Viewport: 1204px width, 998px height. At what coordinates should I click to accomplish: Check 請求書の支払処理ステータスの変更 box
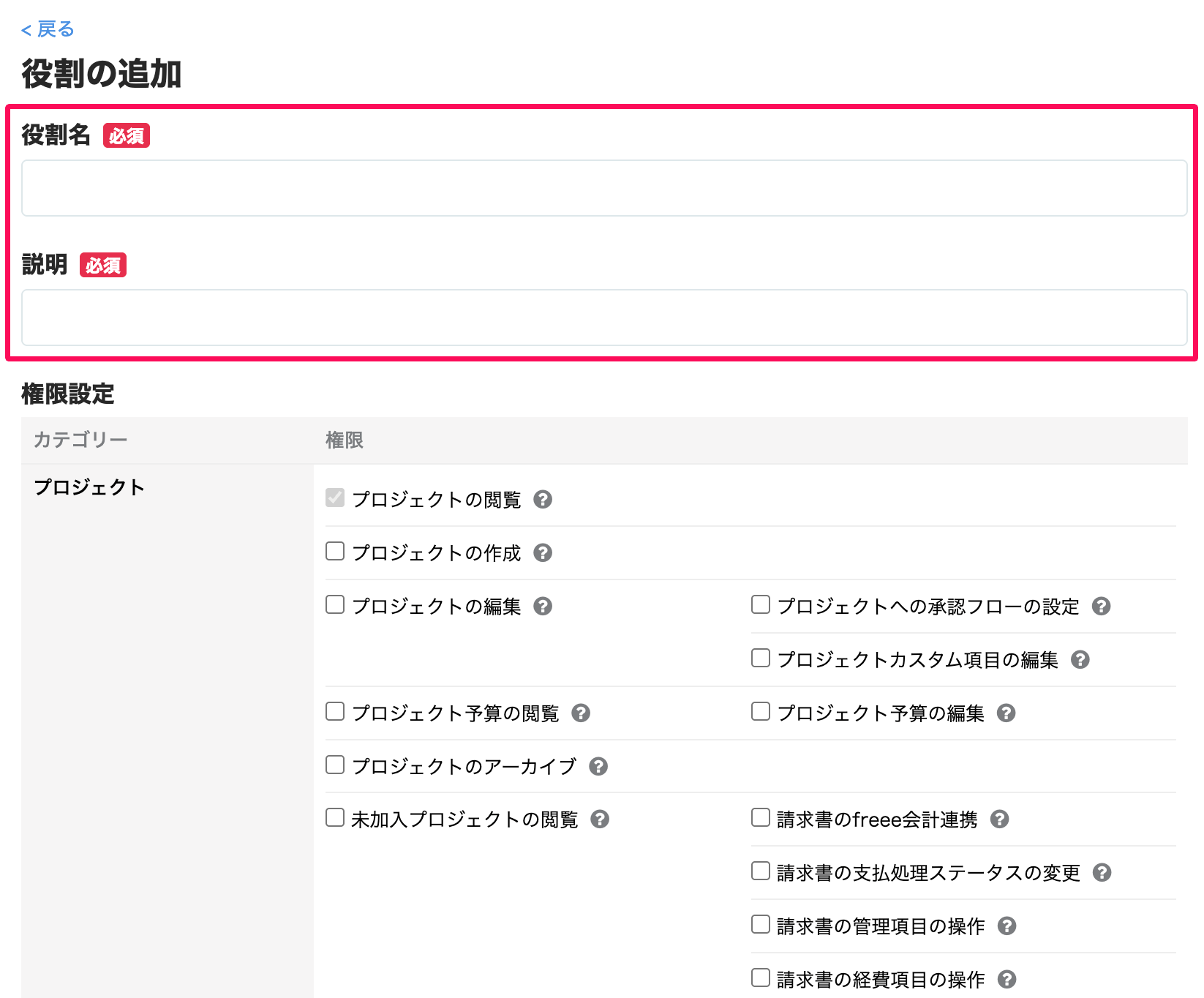pyautogui.click(x=761, y=871)
